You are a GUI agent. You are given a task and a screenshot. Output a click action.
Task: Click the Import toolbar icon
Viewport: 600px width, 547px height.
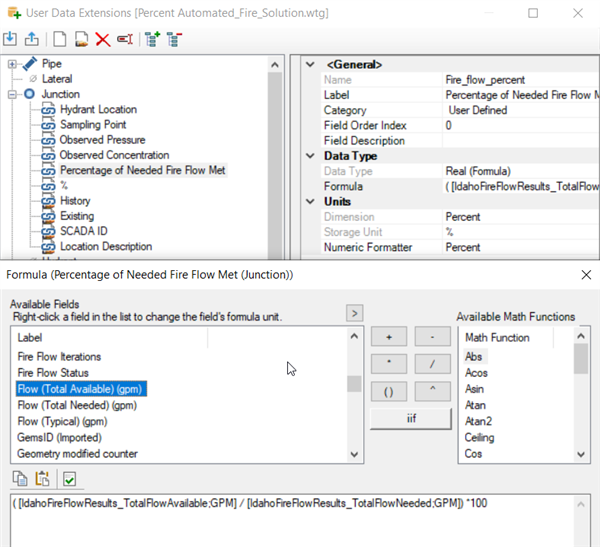pyautogui.click(x=10, y=40)
